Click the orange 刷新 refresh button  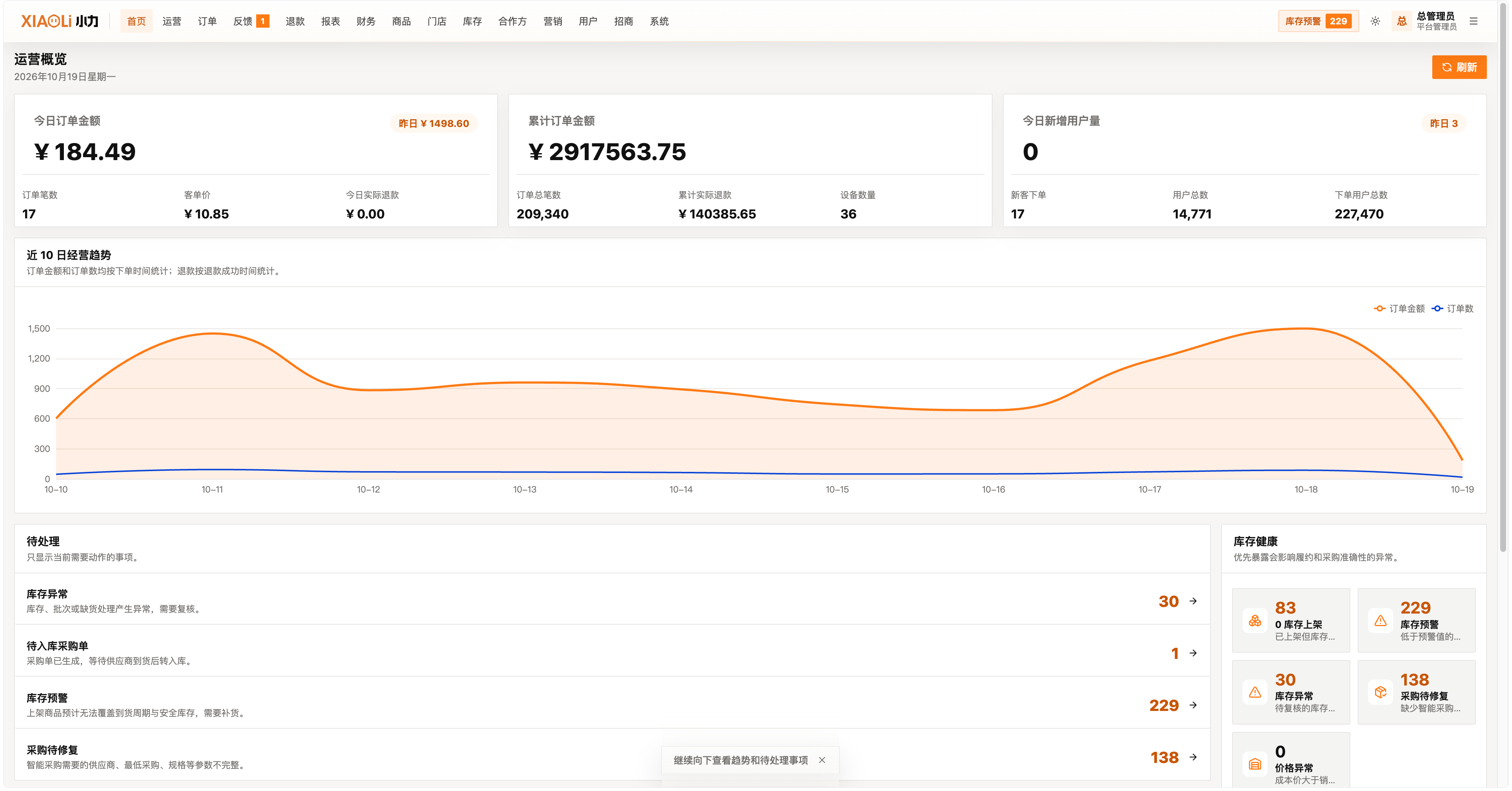click(1459, 67)
